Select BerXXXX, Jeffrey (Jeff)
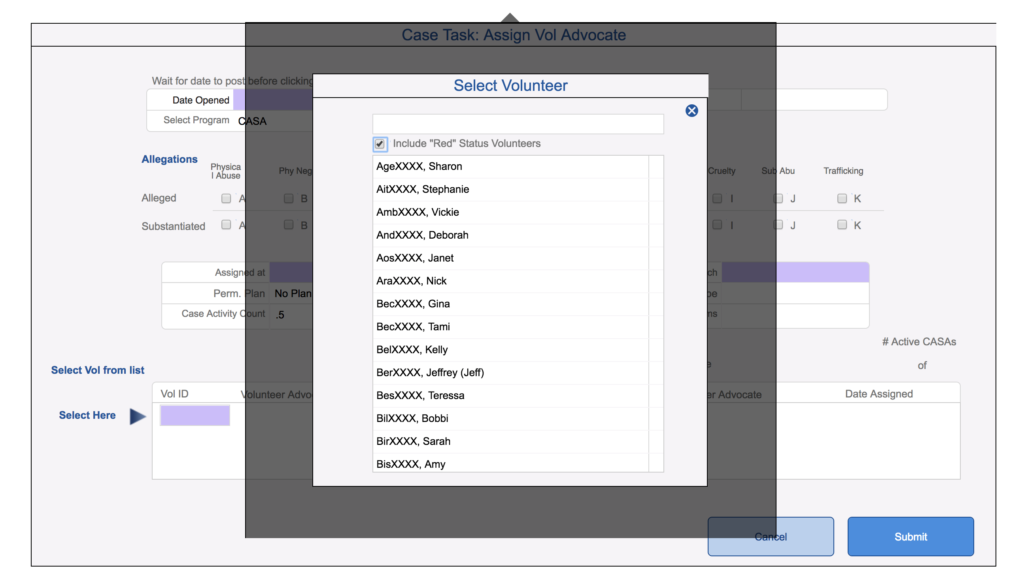The height and width of the screenshot is (580, 1024). coord(510,373)
